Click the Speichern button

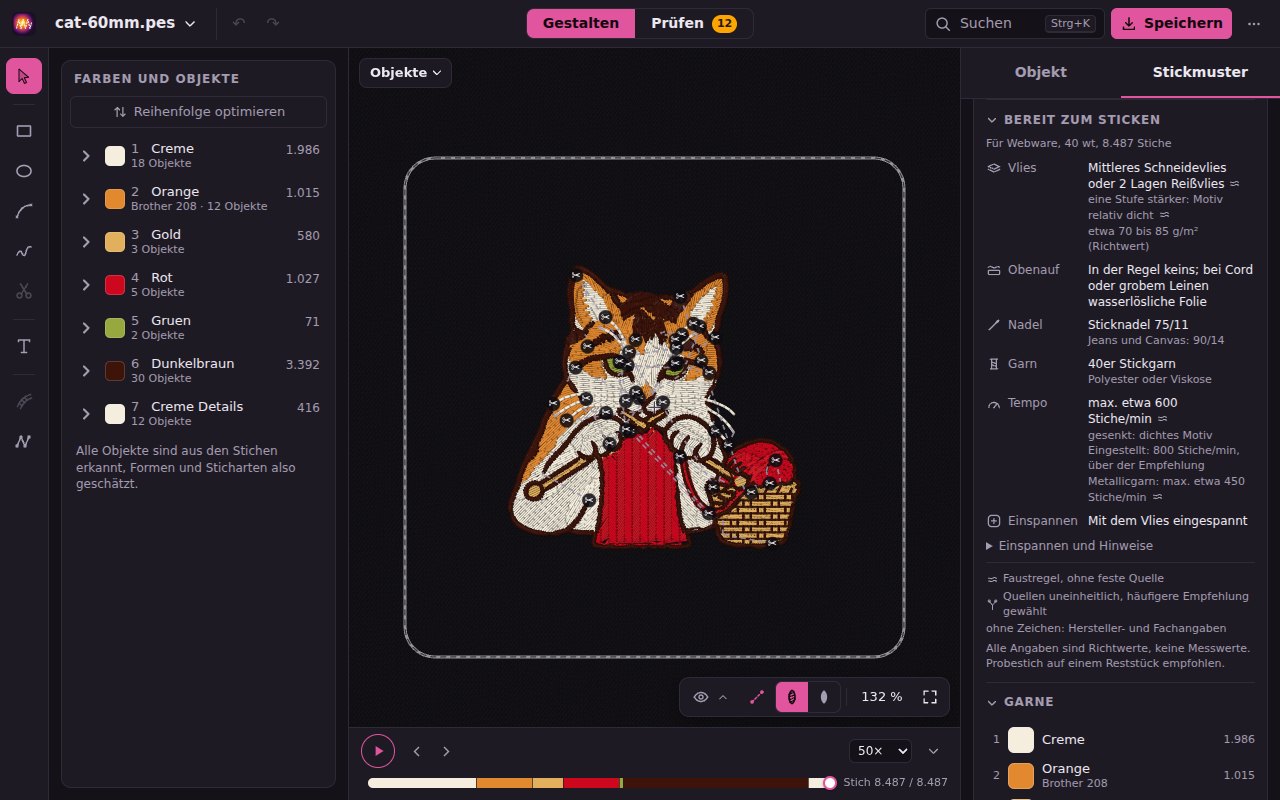point(1171,23)
